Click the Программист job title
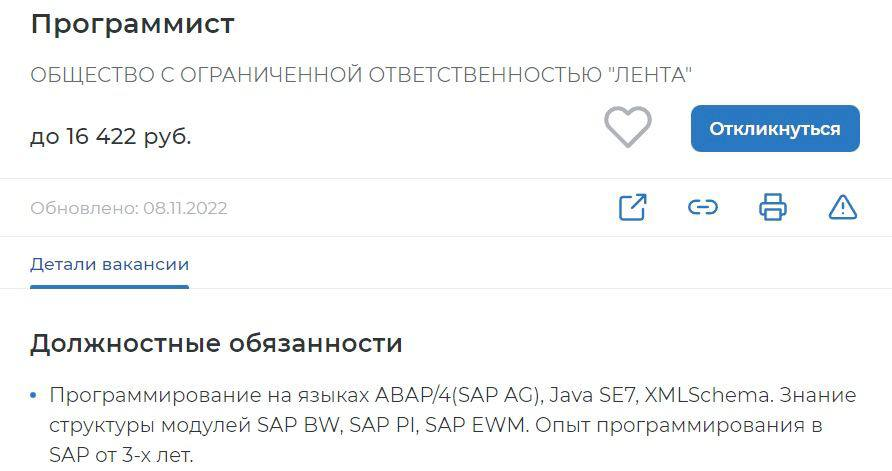Image resolution: width=892 pixels, height=471 pixels. [132, 24]
